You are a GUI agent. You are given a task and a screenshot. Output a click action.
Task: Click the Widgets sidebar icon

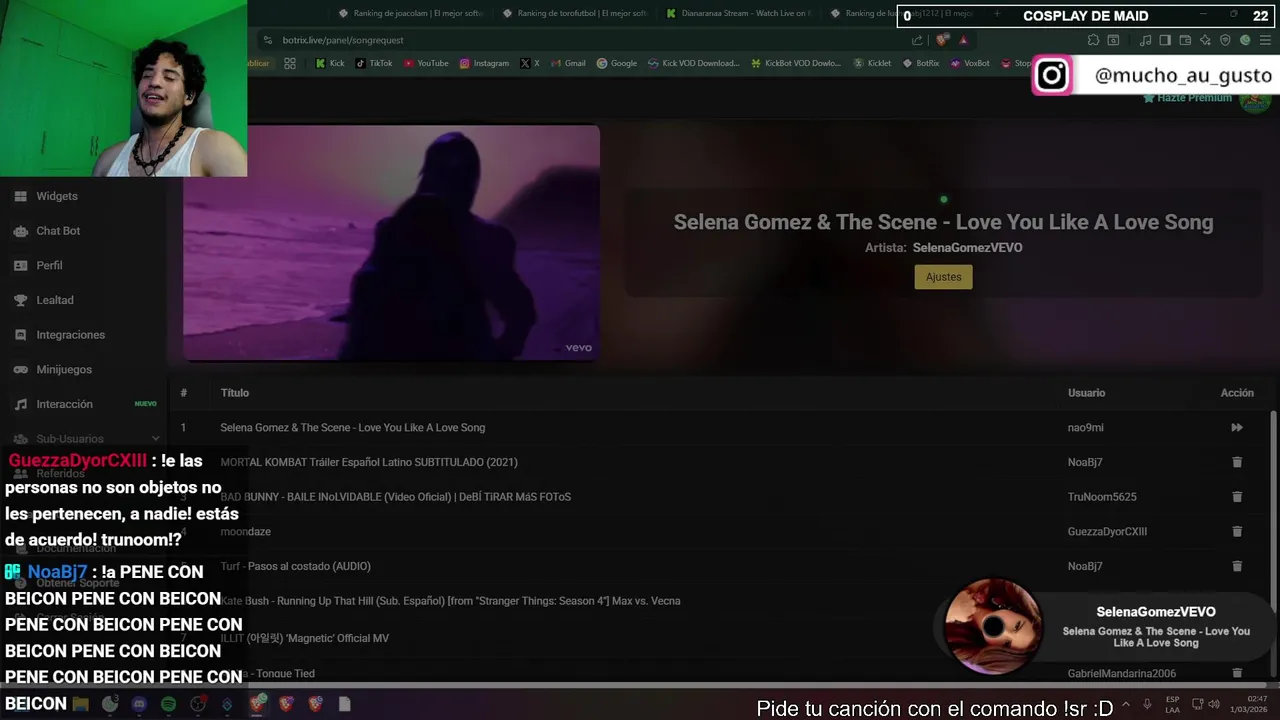20,196
